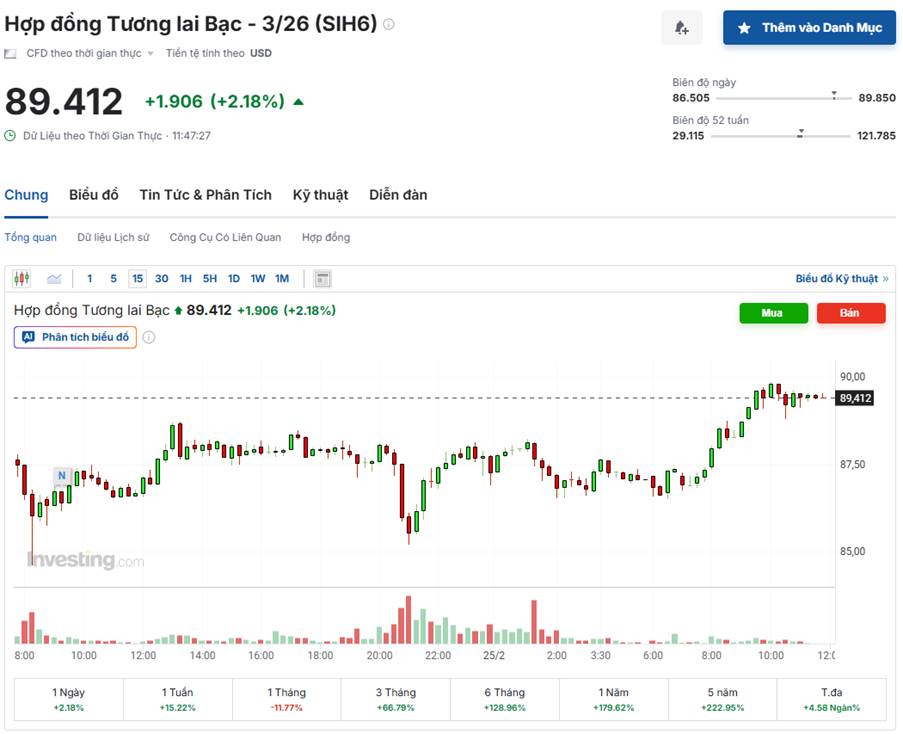903x734 pixels.
Task: Click the USD currency label
Action: [261, 53]
